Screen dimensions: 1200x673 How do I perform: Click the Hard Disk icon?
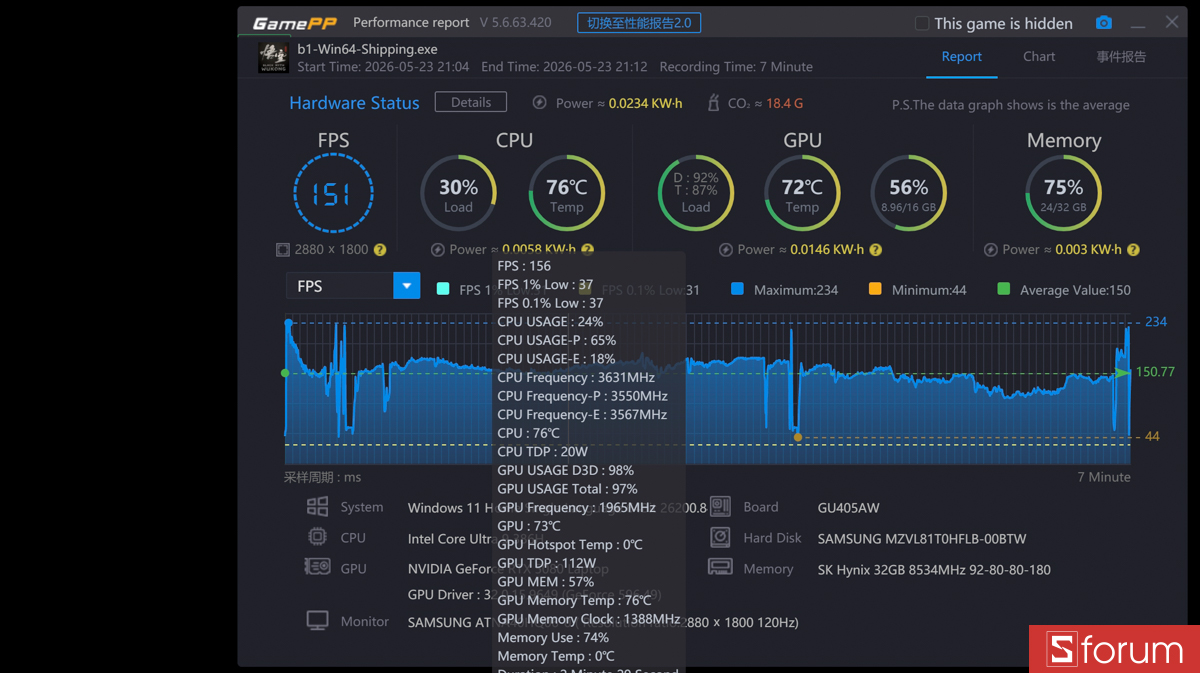tap(720, 537)
